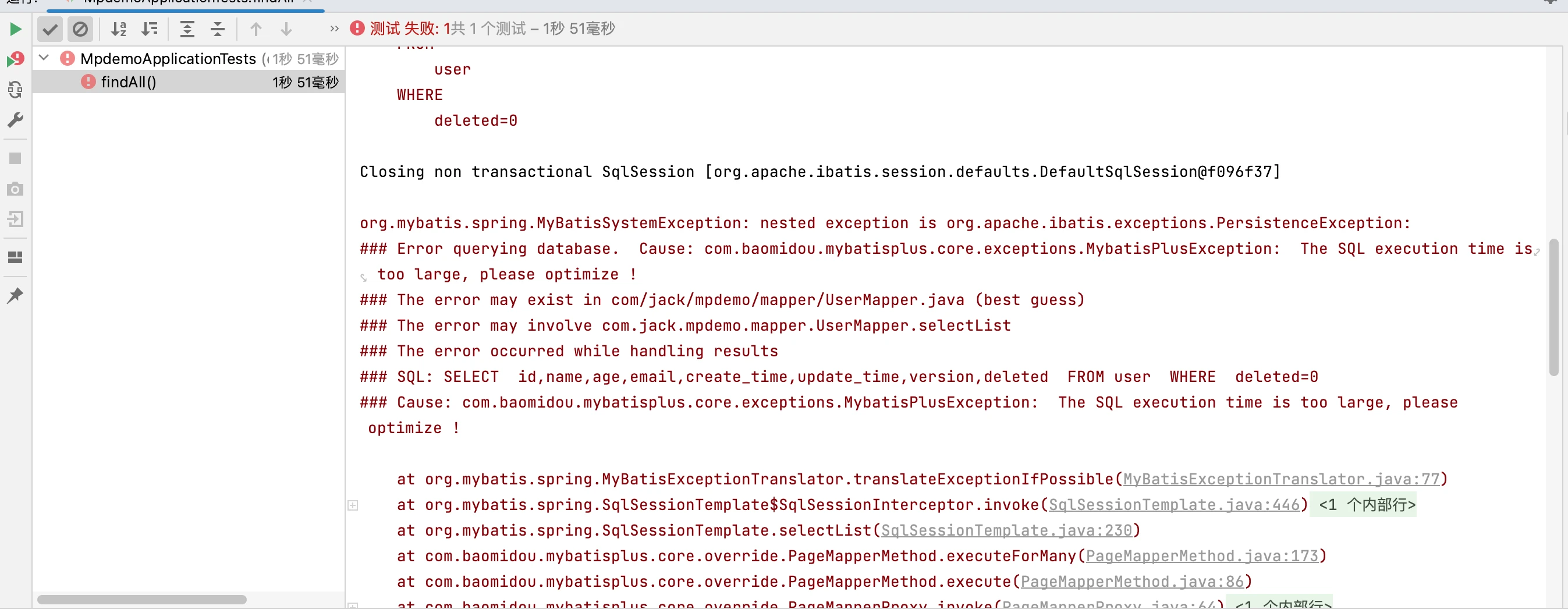
Task: Open PageMapperMethod.java:173 link
Action: (1201, 556)
